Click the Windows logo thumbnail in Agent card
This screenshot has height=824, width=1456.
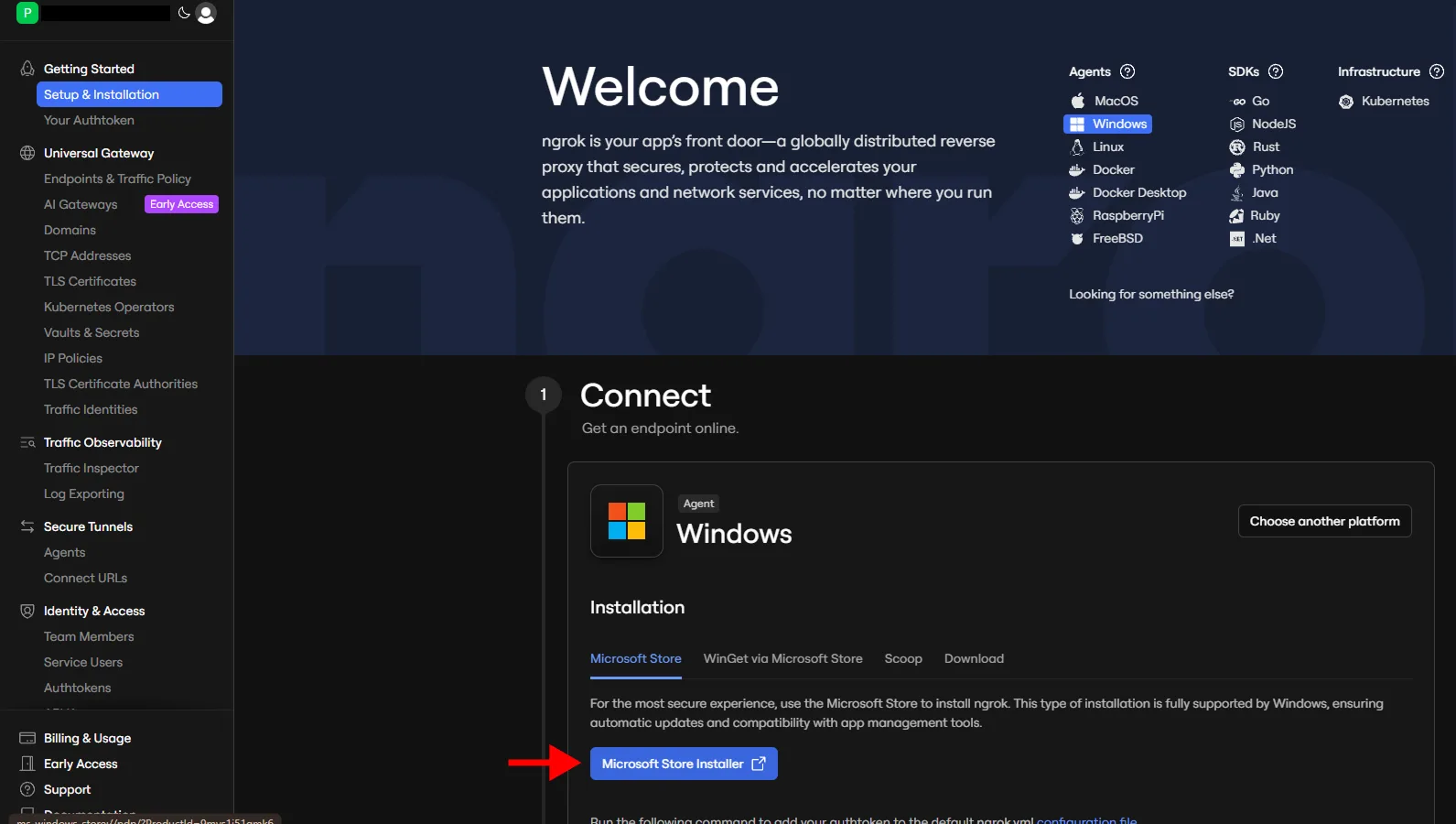[x=627, y=521]
